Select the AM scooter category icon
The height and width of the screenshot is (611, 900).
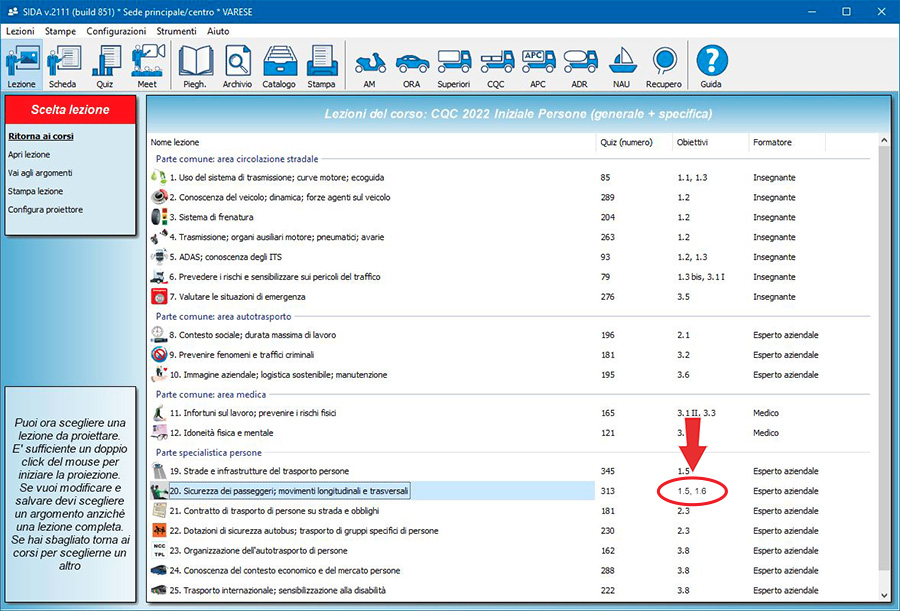(370, 66)
